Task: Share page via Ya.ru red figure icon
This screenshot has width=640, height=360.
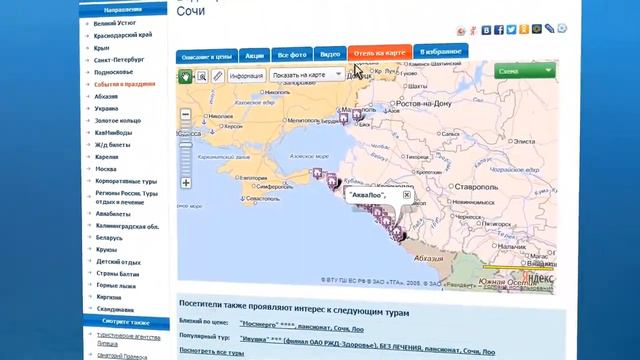Action: pyautogui.click(x=473, y=30)
